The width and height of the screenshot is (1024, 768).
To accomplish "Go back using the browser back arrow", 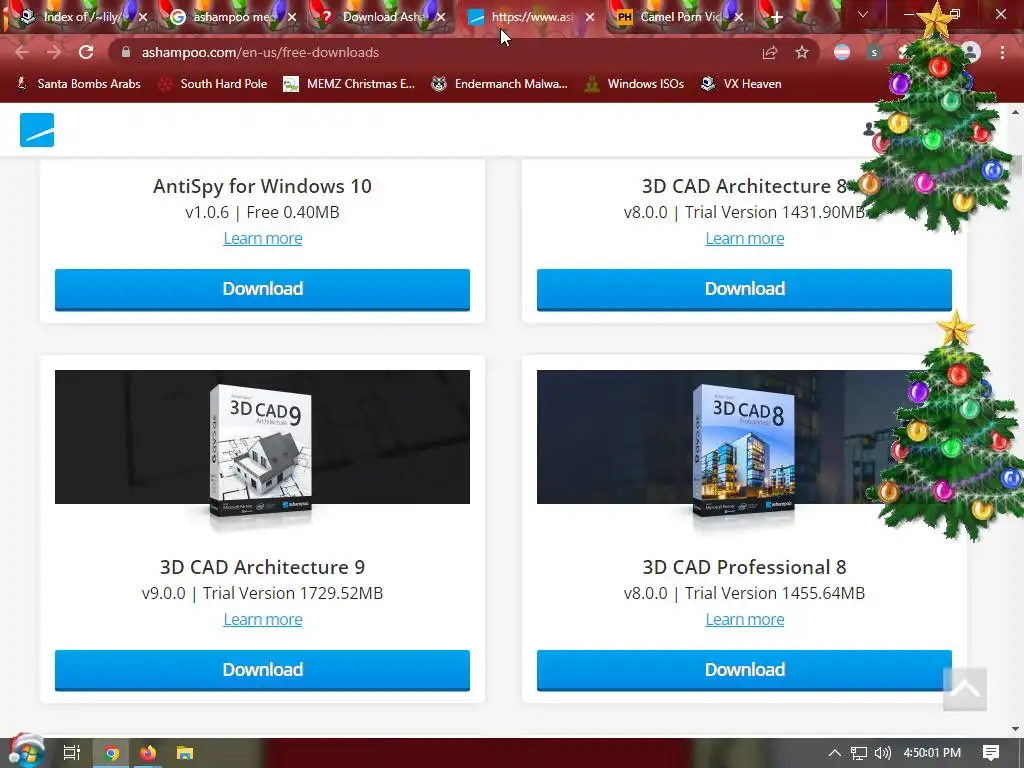I will [x=22, y=52].
